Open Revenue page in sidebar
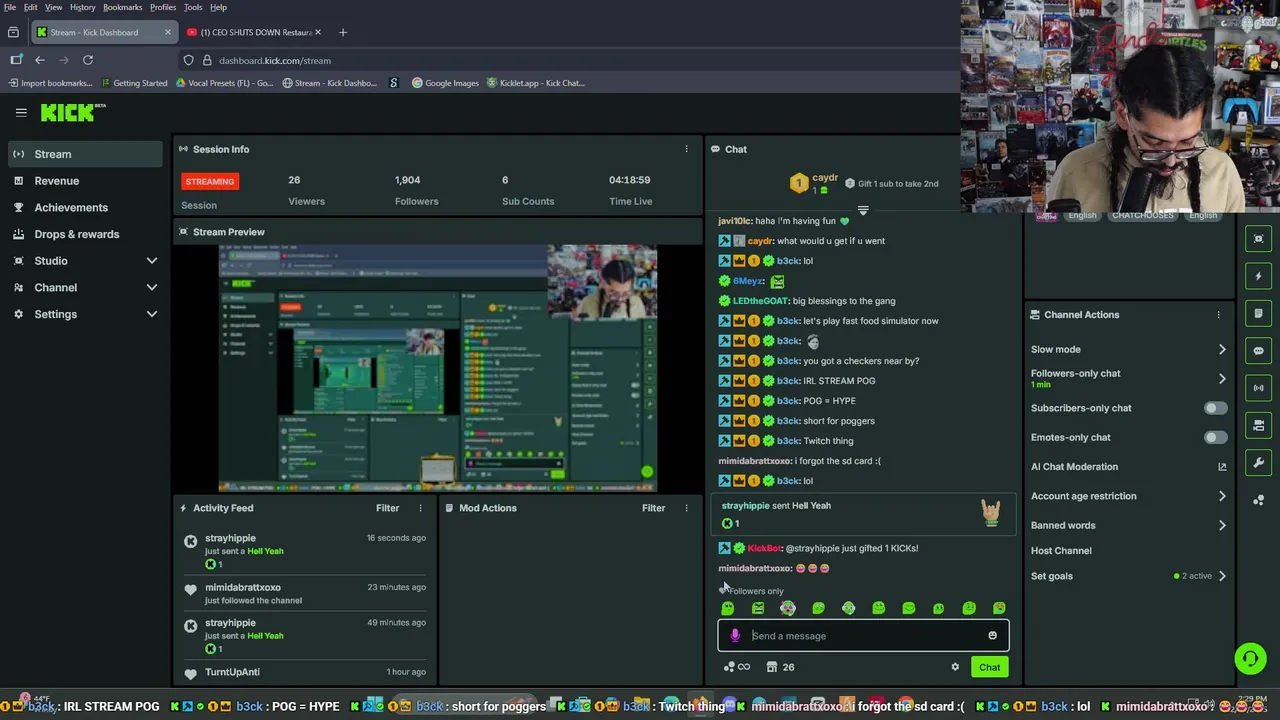The width and height of the screenshot is (1280, 720). tap(86, 181)
